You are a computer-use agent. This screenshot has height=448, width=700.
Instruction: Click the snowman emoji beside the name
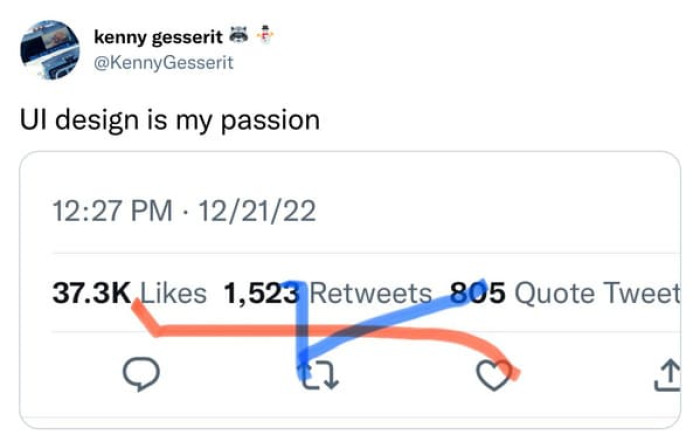pos(265,36)
